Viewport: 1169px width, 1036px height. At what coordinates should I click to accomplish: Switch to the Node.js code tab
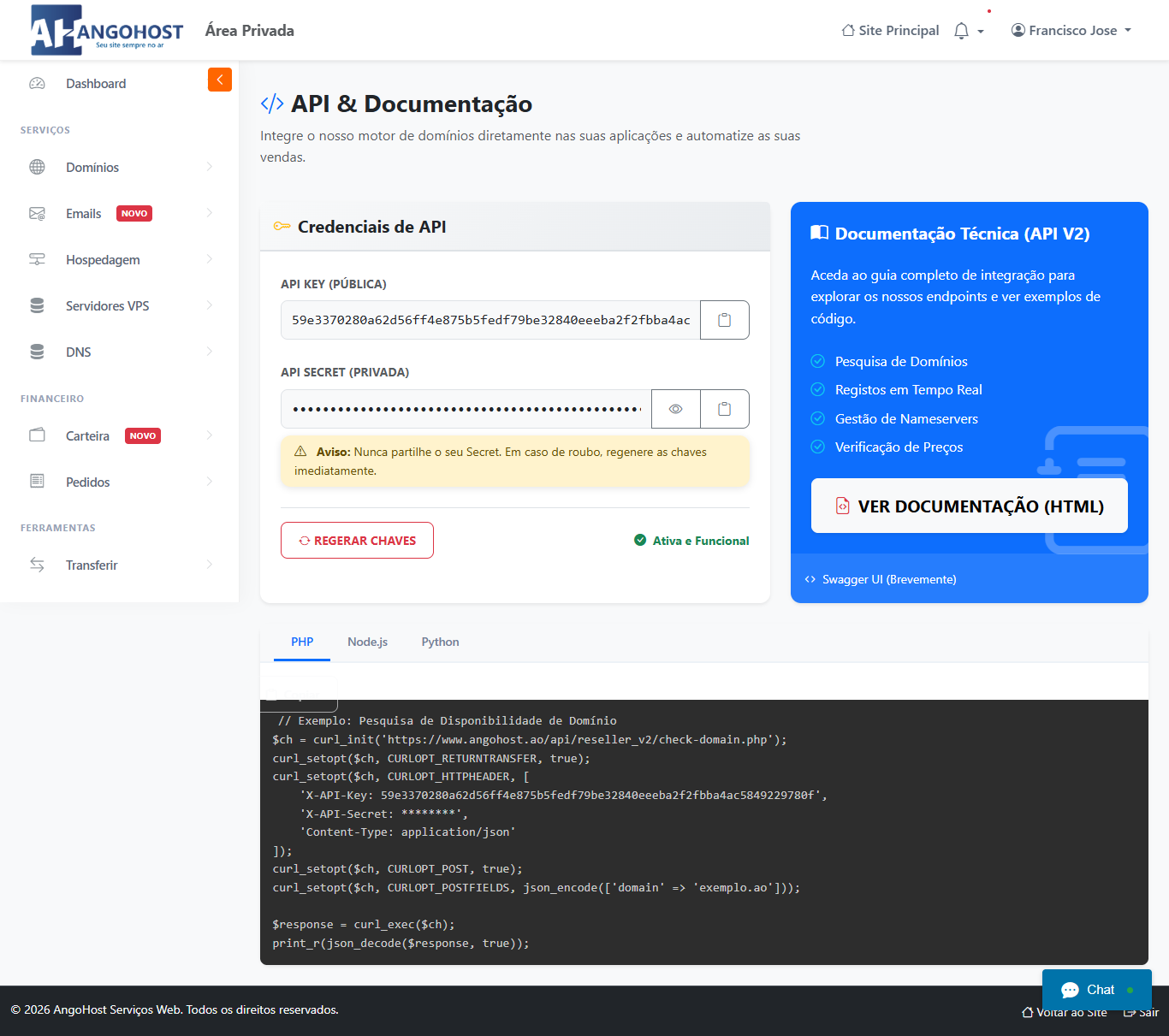pyautogui.click(x=367, y=642)
